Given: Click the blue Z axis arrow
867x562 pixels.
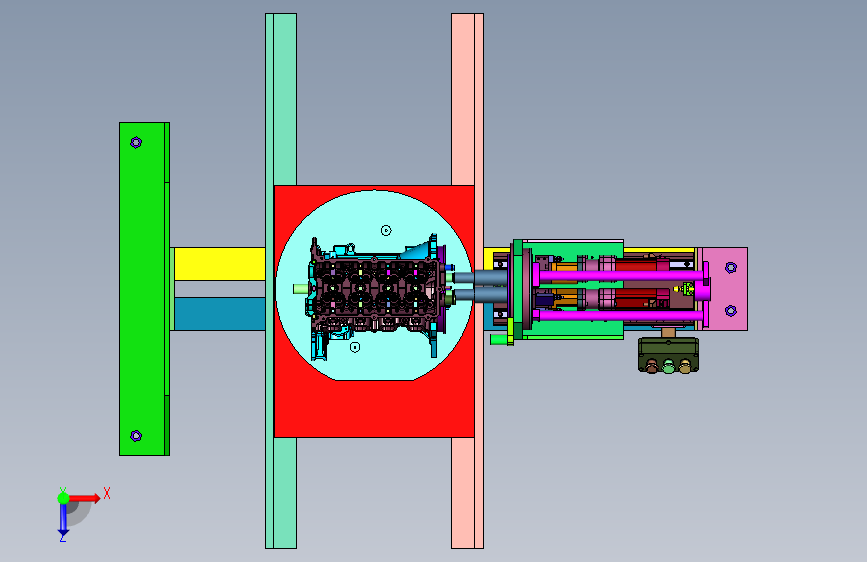Looking at the screenshot, I should [63, 520].
